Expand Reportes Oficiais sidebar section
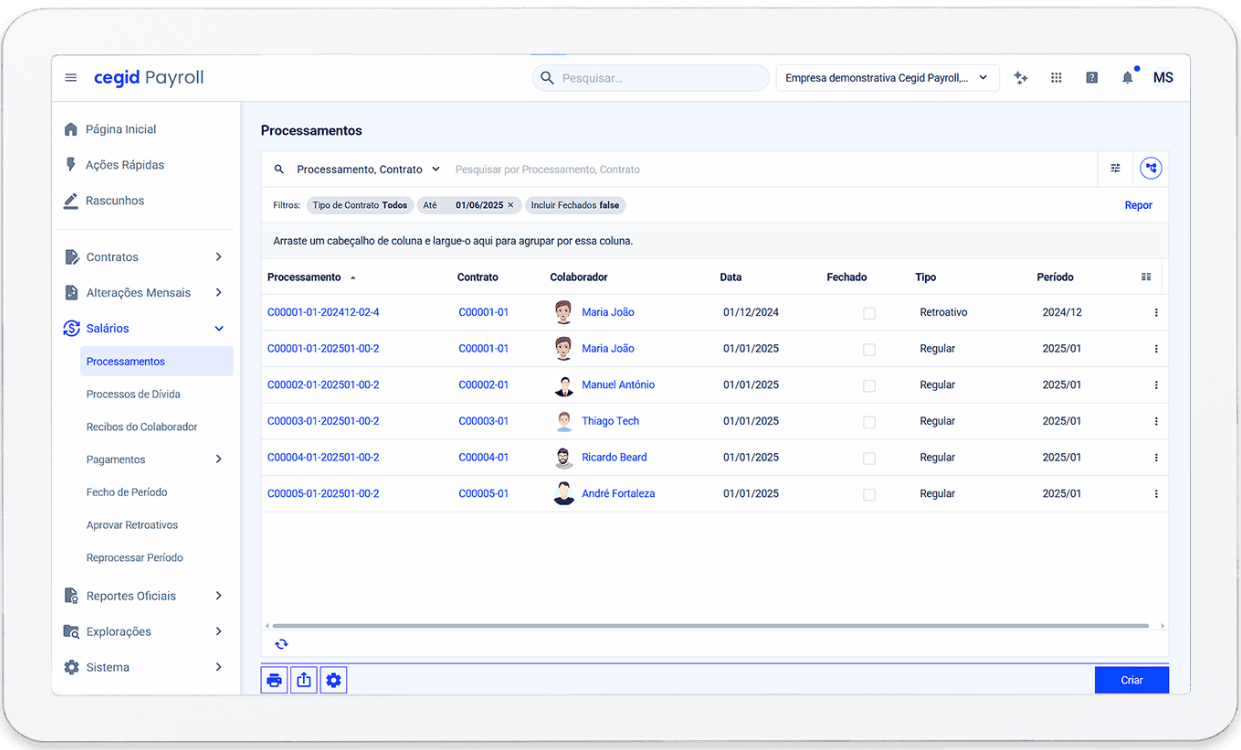This screenshot has height=750, width=1241. coord(218,596)
